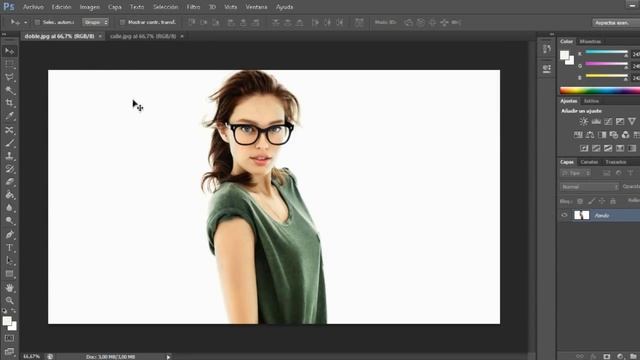Change screen mode icon in toolbox
640x360 pixels.
(x=9, y=351)
